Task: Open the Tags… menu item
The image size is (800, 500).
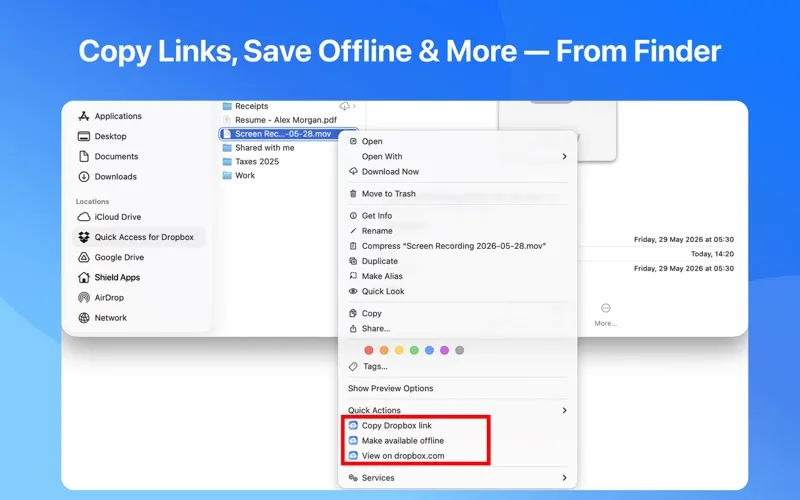Action: 458,366
